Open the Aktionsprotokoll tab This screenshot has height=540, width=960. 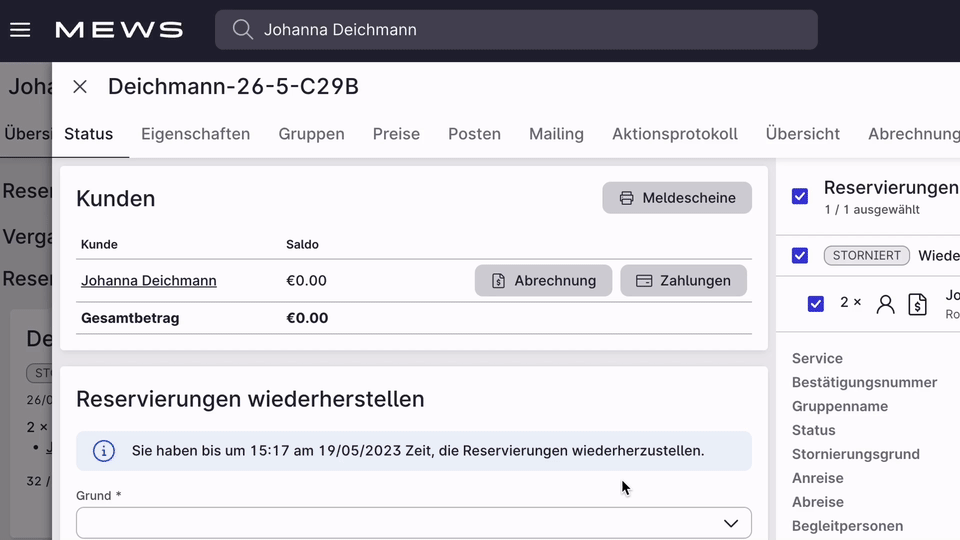[x=675, y=133]
